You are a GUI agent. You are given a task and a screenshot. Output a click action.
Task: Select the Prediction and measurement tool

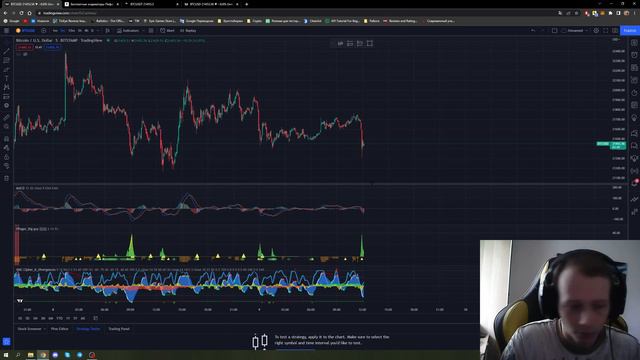(6, 97)
